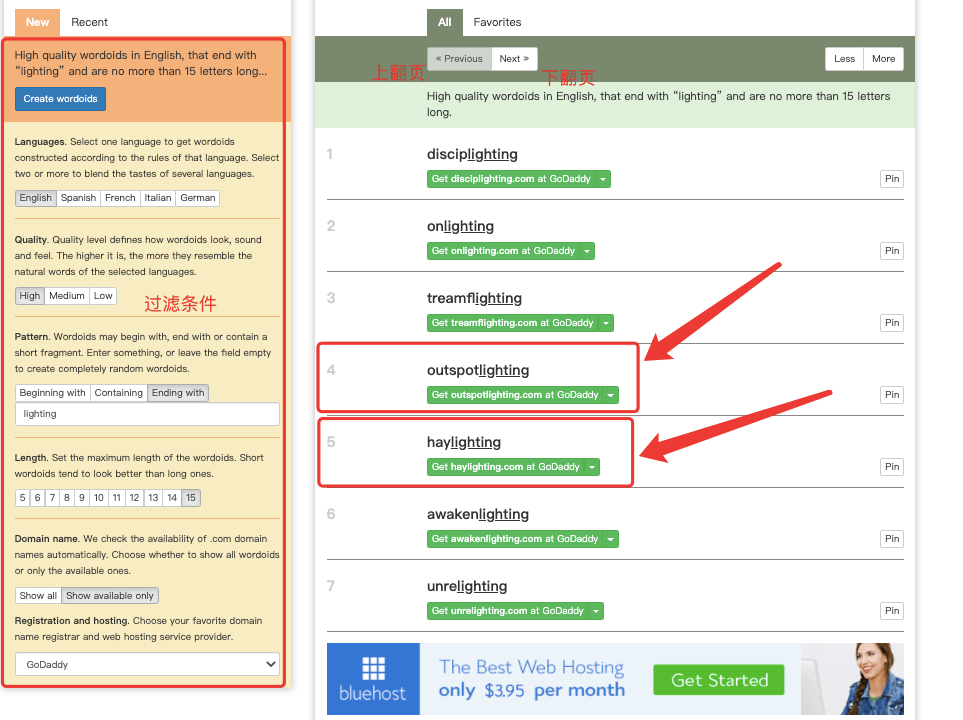Select the Spanish language toggle
This screenshot has height=720, width=963.
pos(79,198)
